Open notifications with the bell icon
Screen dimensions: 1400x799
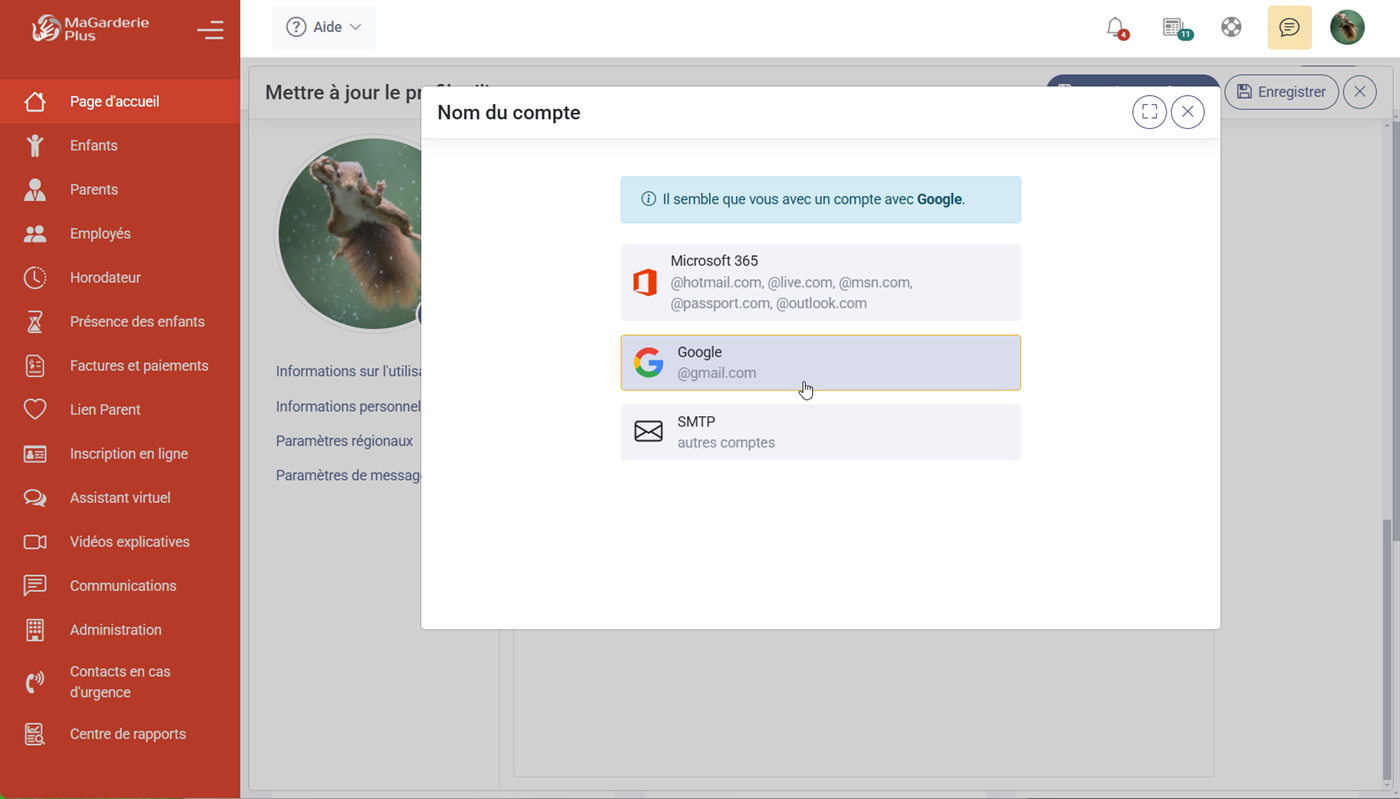[1116, 28]
